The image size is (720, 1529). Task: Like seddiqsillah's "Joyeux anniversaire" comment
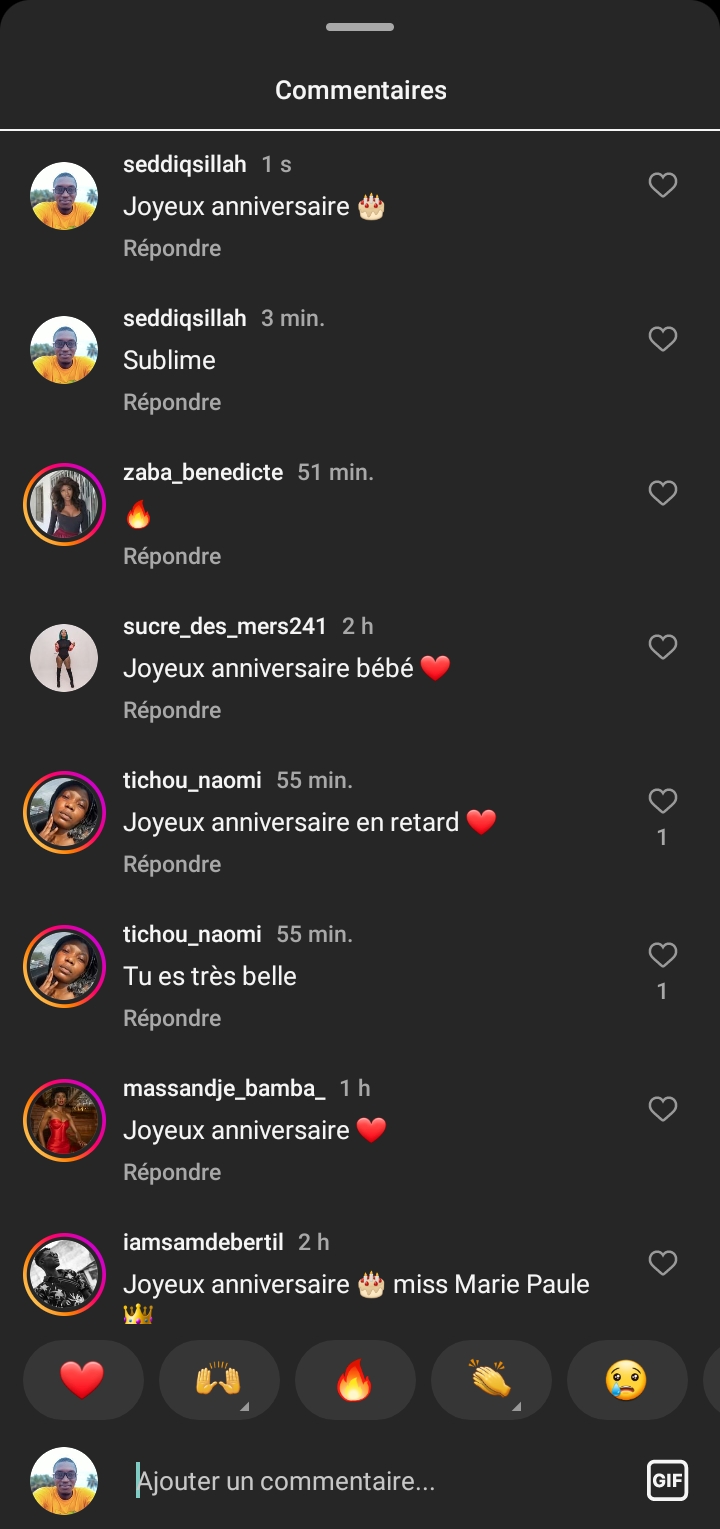point(663,185)
